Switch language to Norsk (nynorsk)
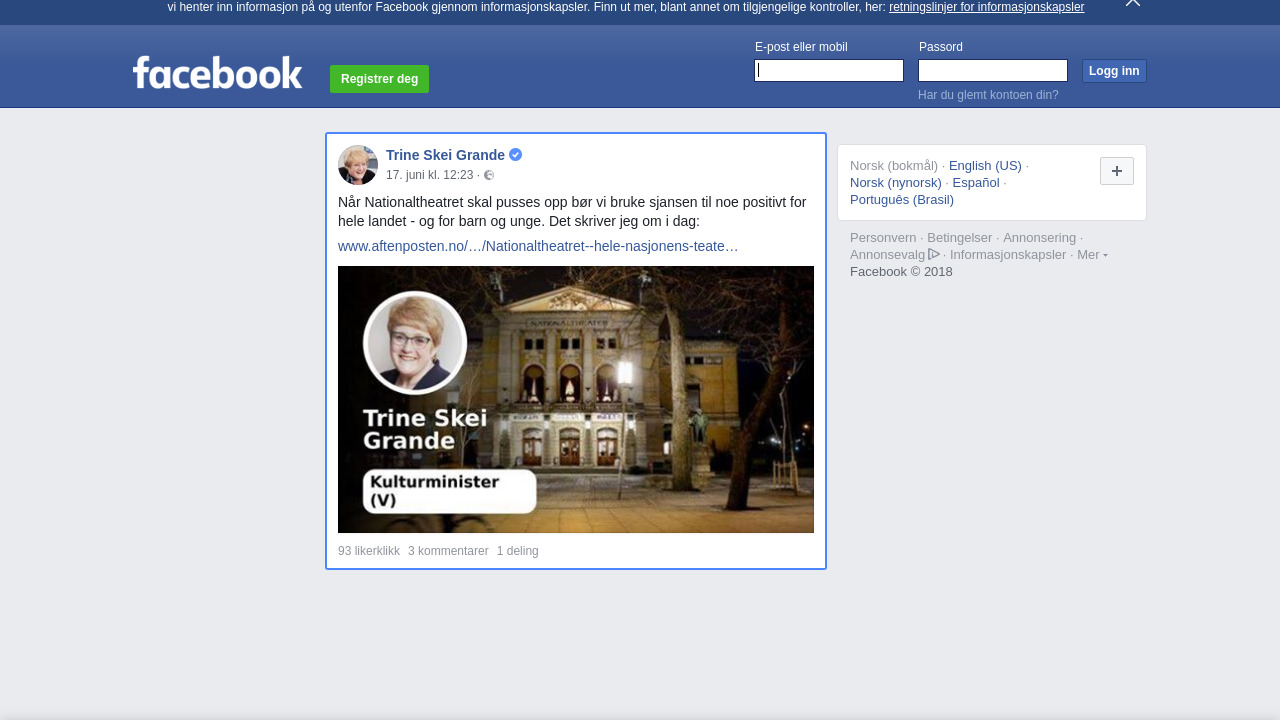Viewport: 1280px width, 720px height. tap(896, 183)
